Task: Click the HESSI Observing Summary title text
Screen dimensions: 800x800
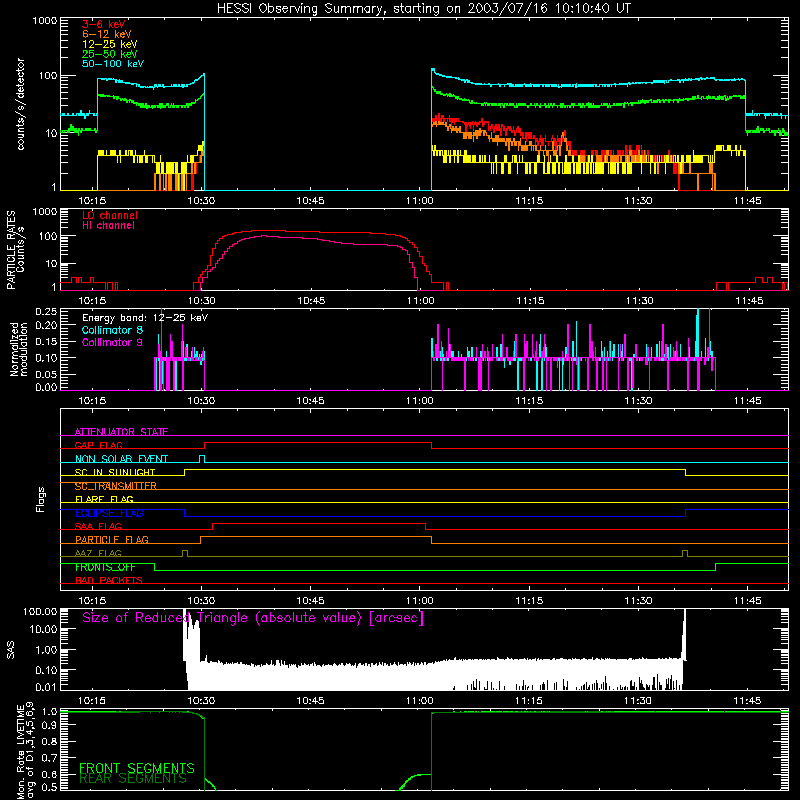Action: click(x=423, y=9)
